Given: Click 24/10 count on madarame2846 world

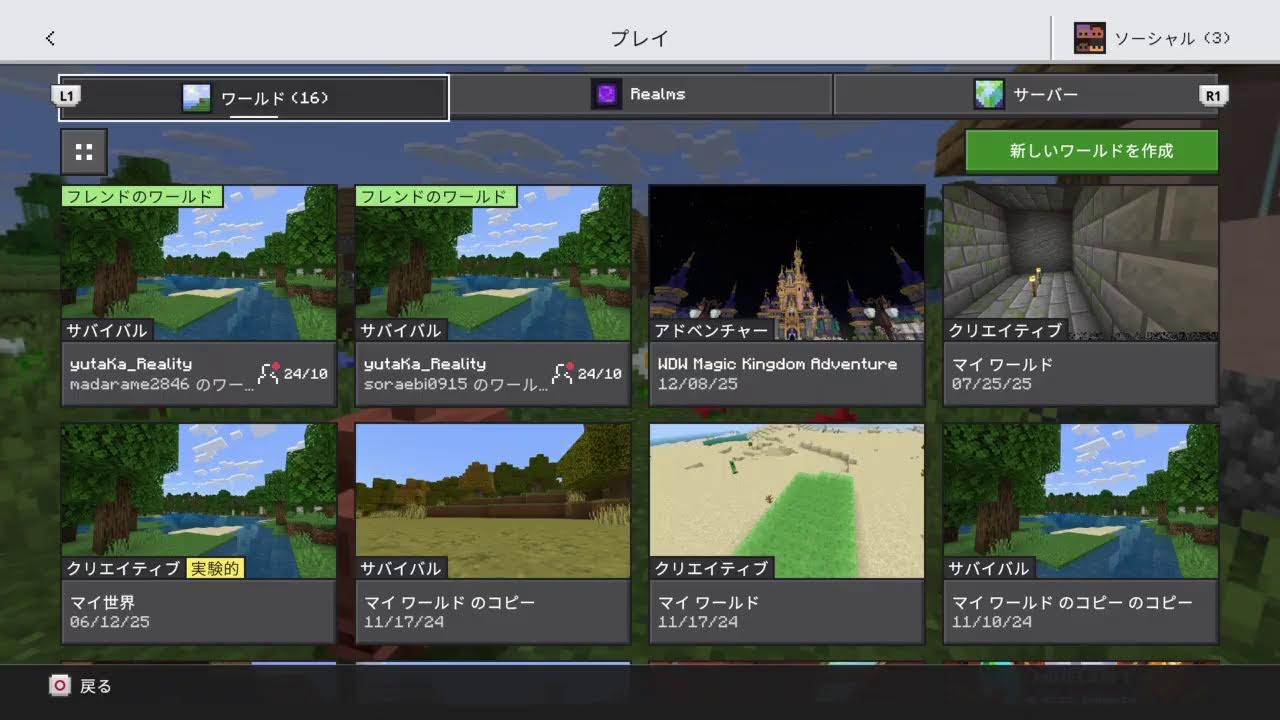Looking at the screenshot, I should click(x=305, y=374).
